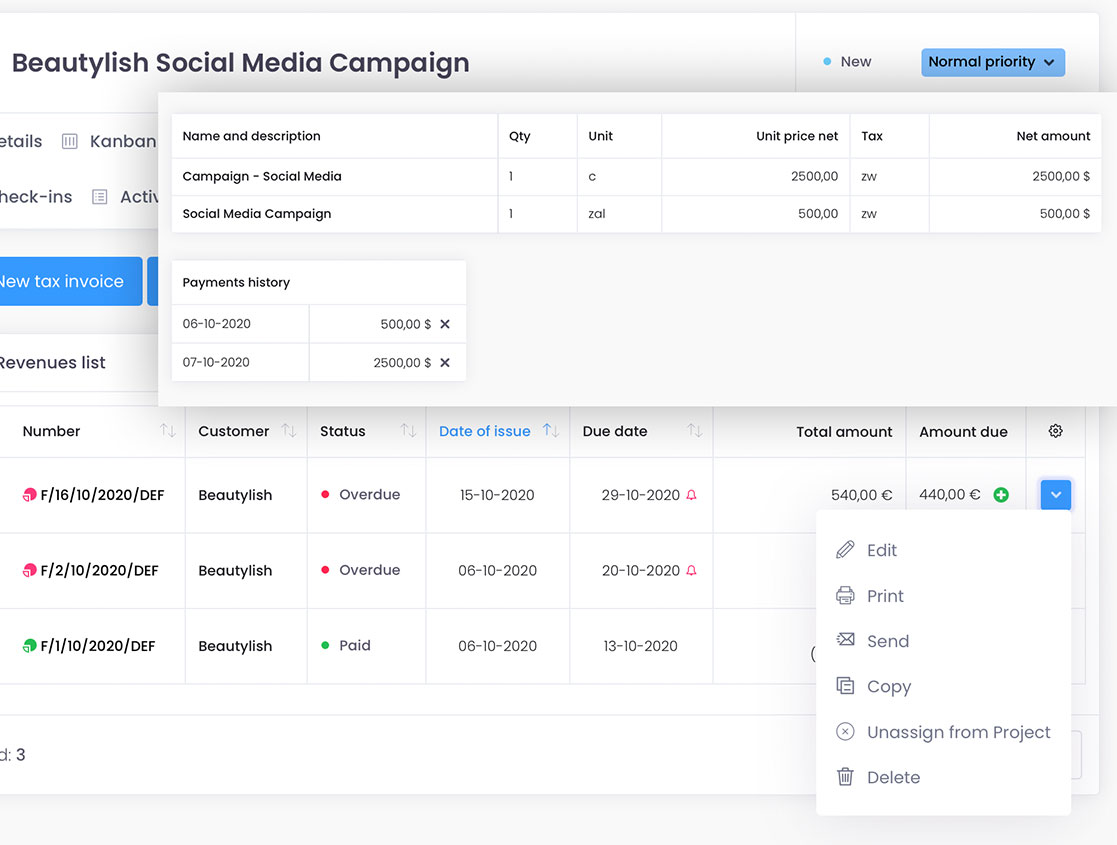Sort by Customer column arrows
Viewport: 1117px width, 845px height.
tap(289, 430)
